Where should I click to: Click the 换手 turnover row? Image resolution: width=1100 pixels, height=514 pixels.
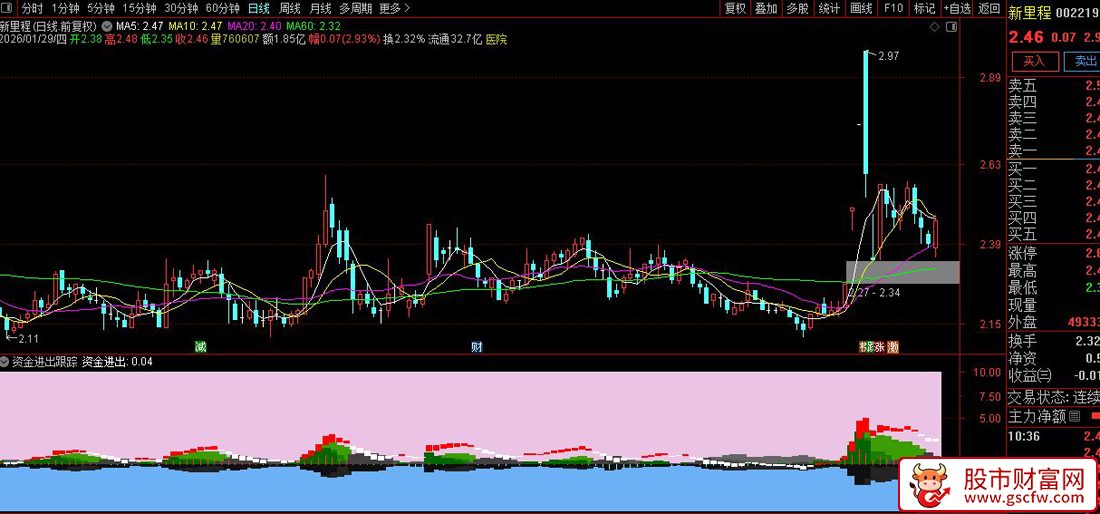(x=1054, y=341)
